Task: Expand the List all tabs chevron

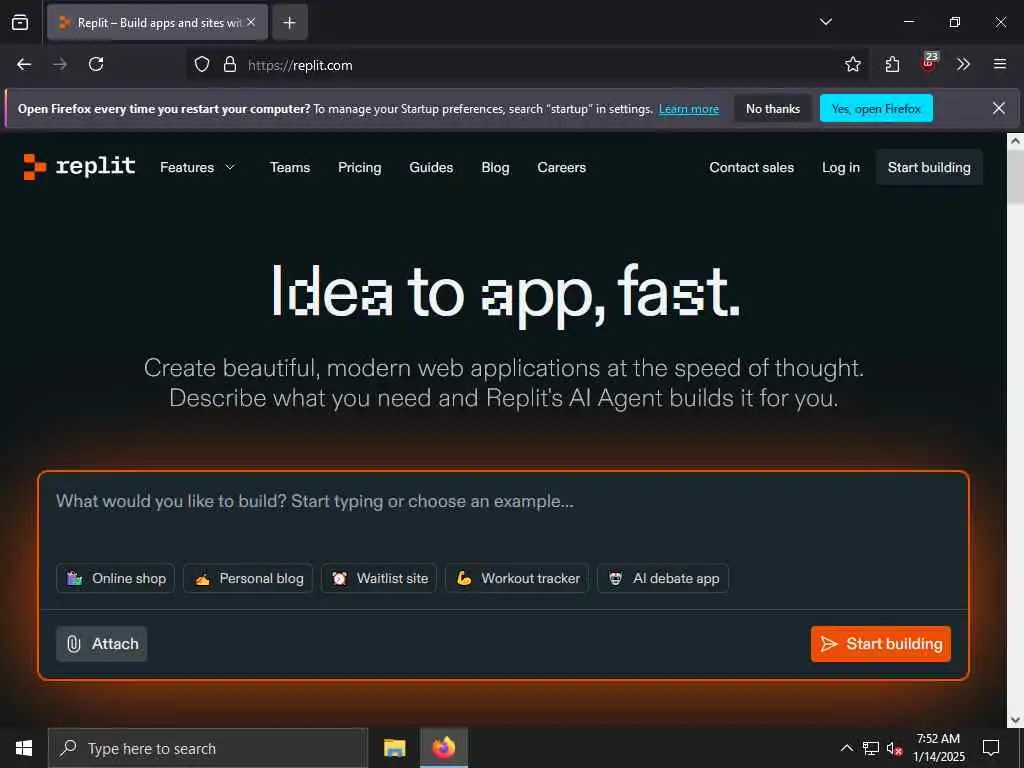Action: 825,22
